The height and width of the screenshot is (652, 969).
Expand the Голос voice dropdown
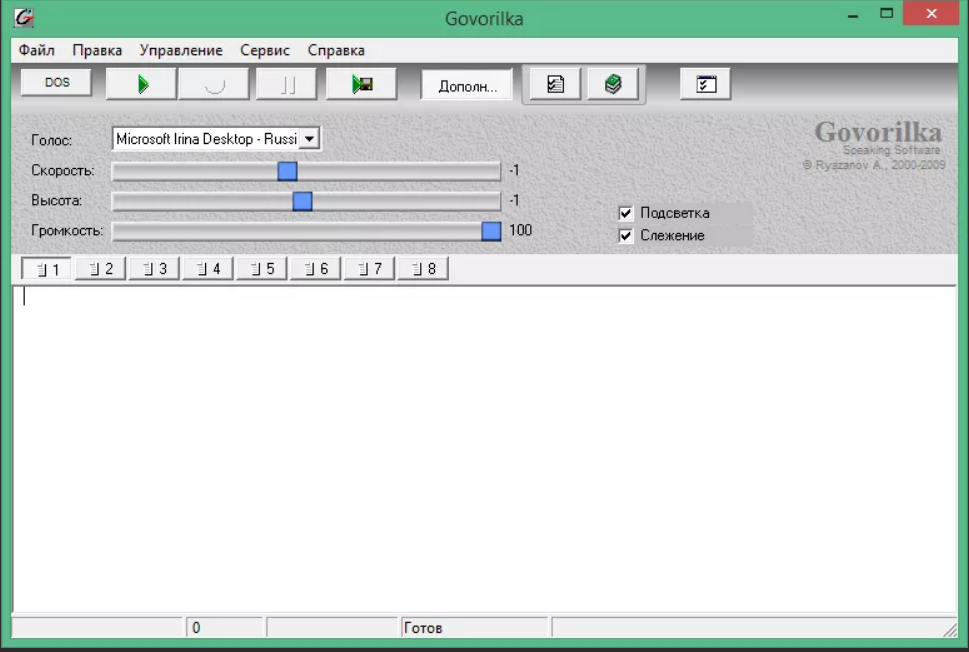pyautogui.click(x=310, y=138)
